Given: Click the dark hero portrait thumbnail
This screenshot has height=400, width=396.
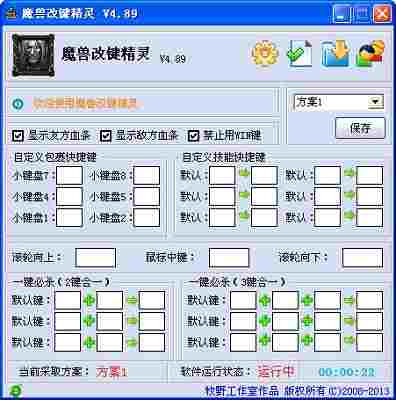Looking at the screenshot, I should [33, 55].
